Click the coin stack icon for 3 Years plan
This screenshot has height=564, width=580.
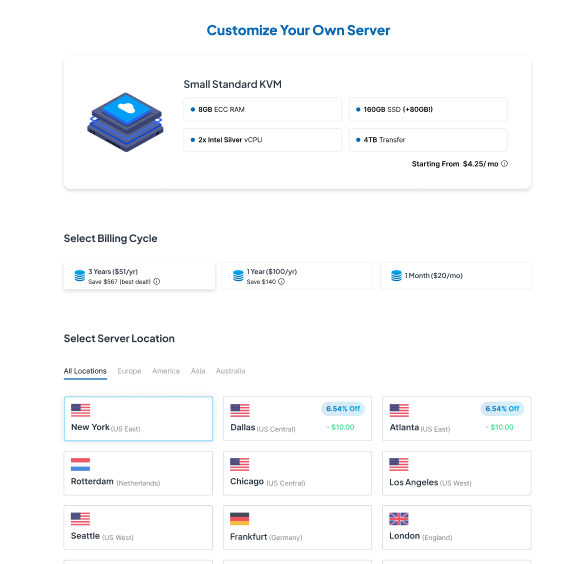pyautogui.click(x=80, y=276)
